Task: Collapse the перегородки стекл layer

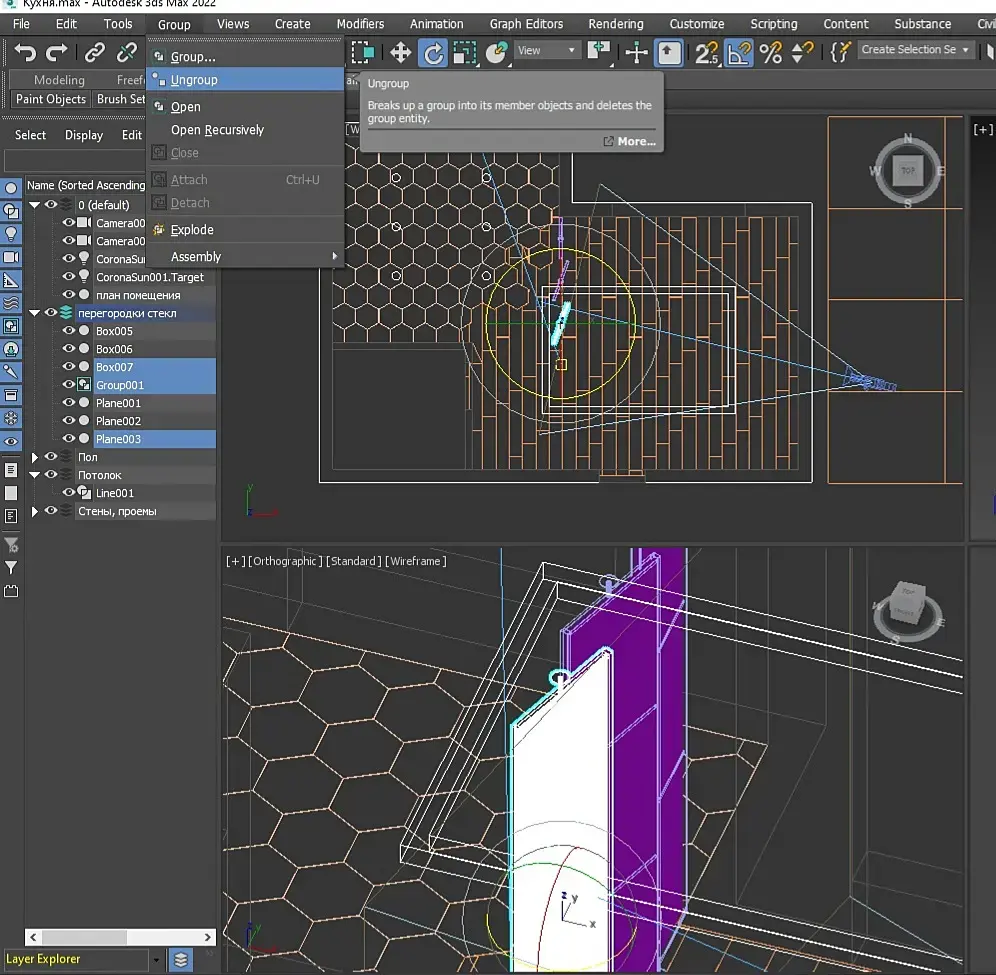Action: (x=35, y=313)
